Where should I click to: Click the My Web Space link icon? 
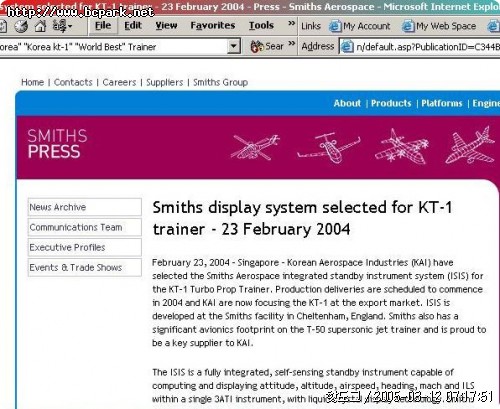click(408, 26)
